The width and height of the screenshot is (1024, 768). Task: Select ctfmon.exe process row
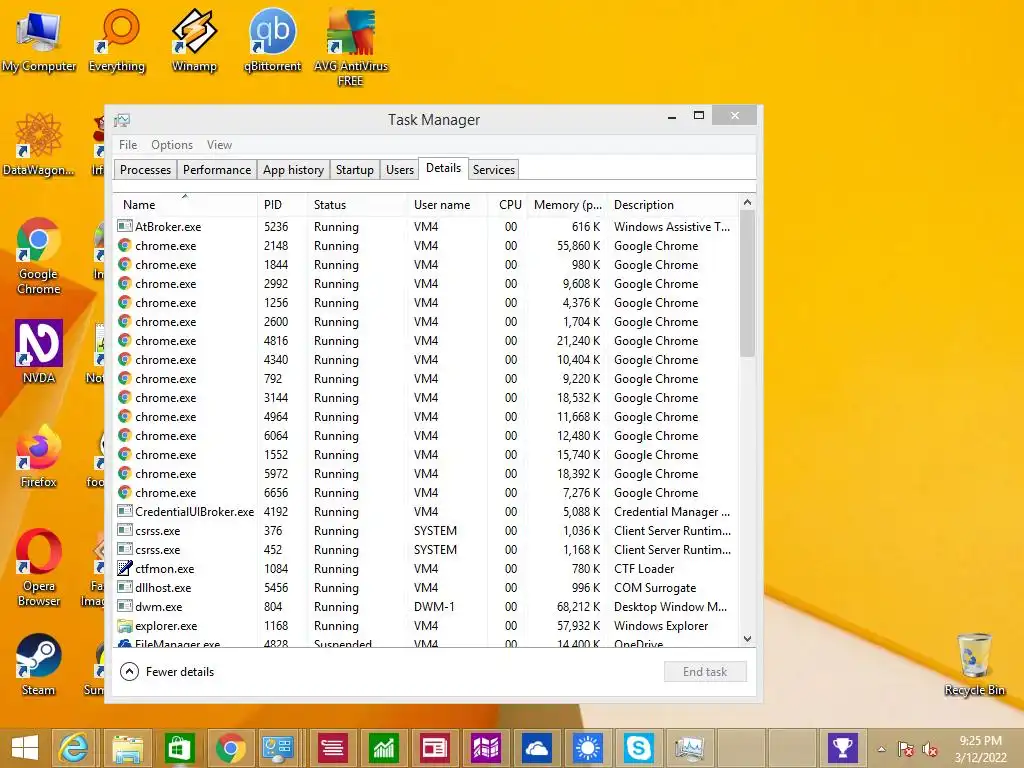426,569
